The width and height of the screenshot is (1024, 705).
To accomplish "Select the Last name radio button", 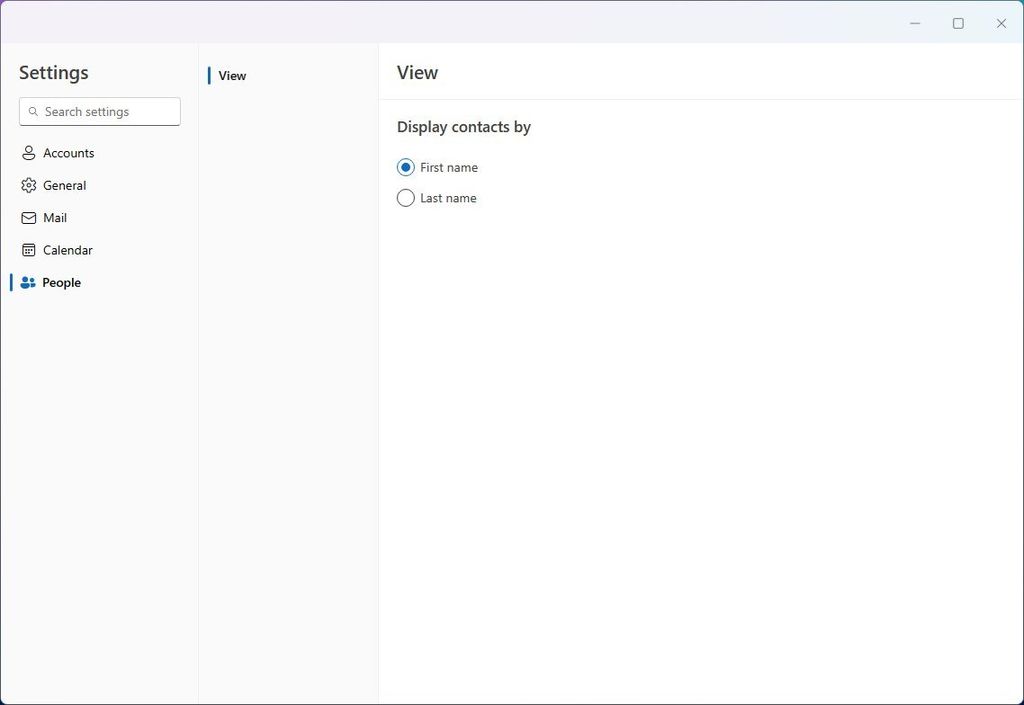I will [x=406, y=198].
